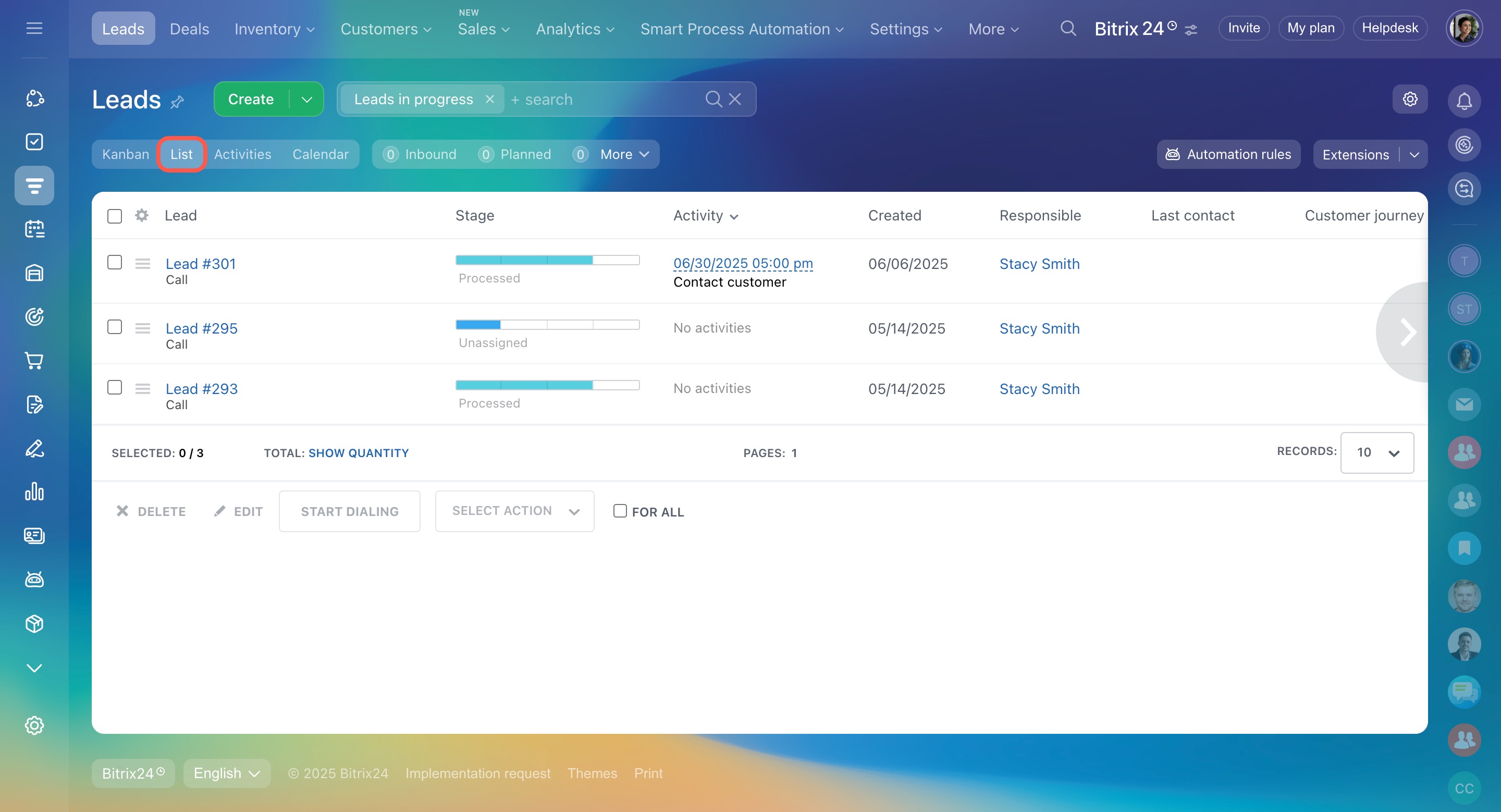1501x812 pixels.
Task: Open tasks checkmark icon in left sidebar
Action: (34, 142)
